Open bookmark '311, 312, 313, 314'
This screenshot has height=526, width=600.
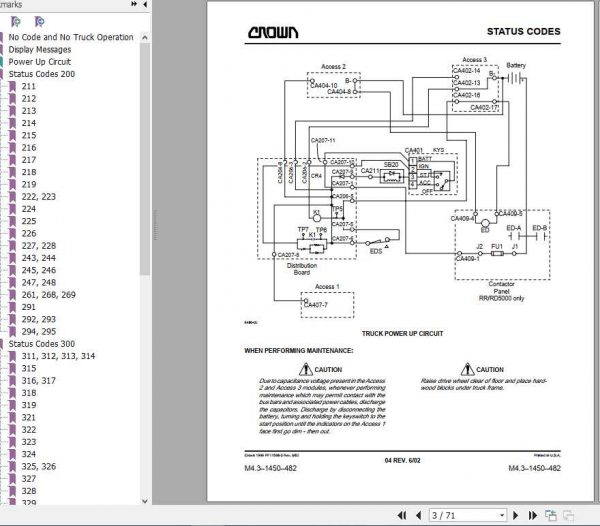click(x=58, y=356)
